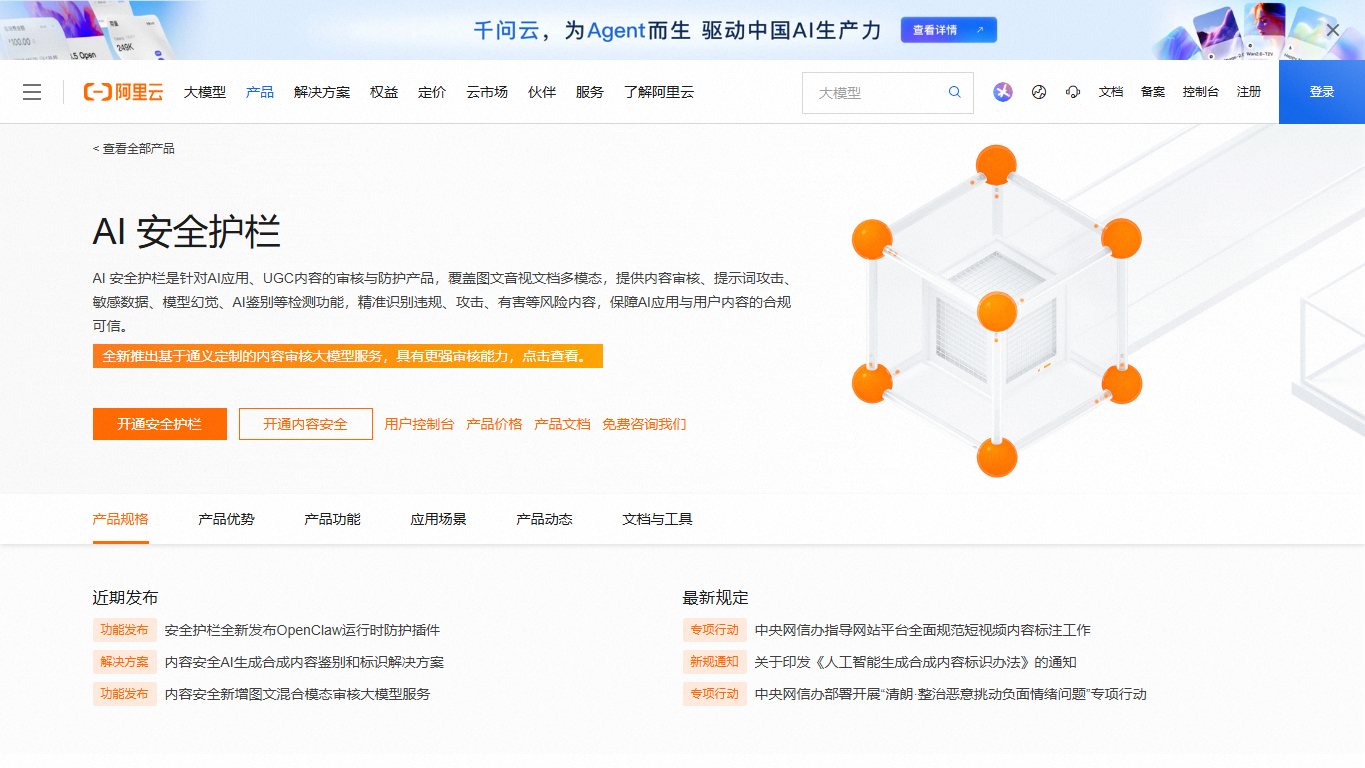Switch to the 产品优势 tab
Image resolution: width=1365 pixels, height=768 pixels.
[x=227, y=519]
